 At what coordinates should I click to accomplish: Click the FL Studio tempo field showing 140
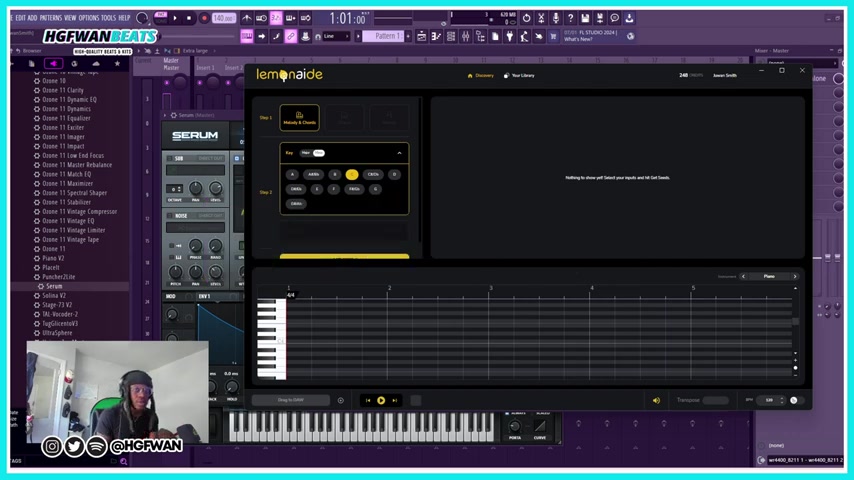223,18
